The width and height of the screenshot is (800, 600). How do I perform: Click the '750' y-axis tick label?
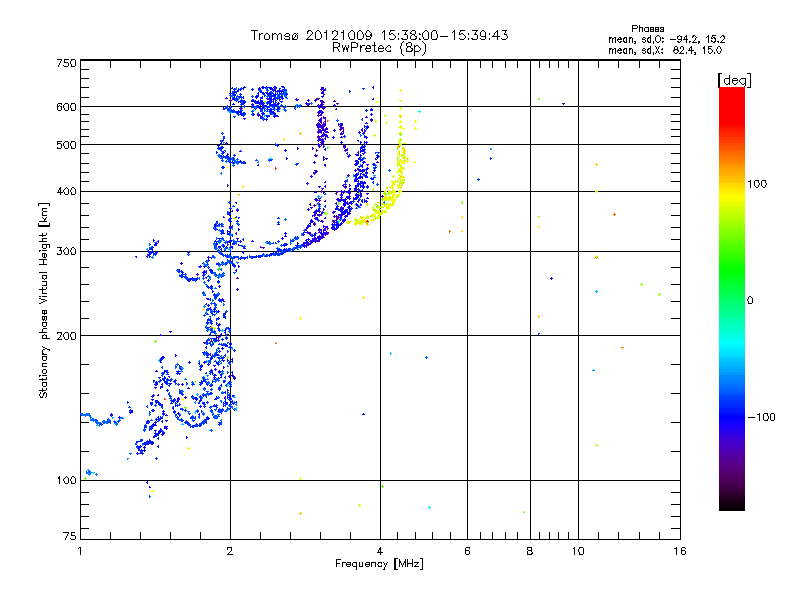(66, 63)
